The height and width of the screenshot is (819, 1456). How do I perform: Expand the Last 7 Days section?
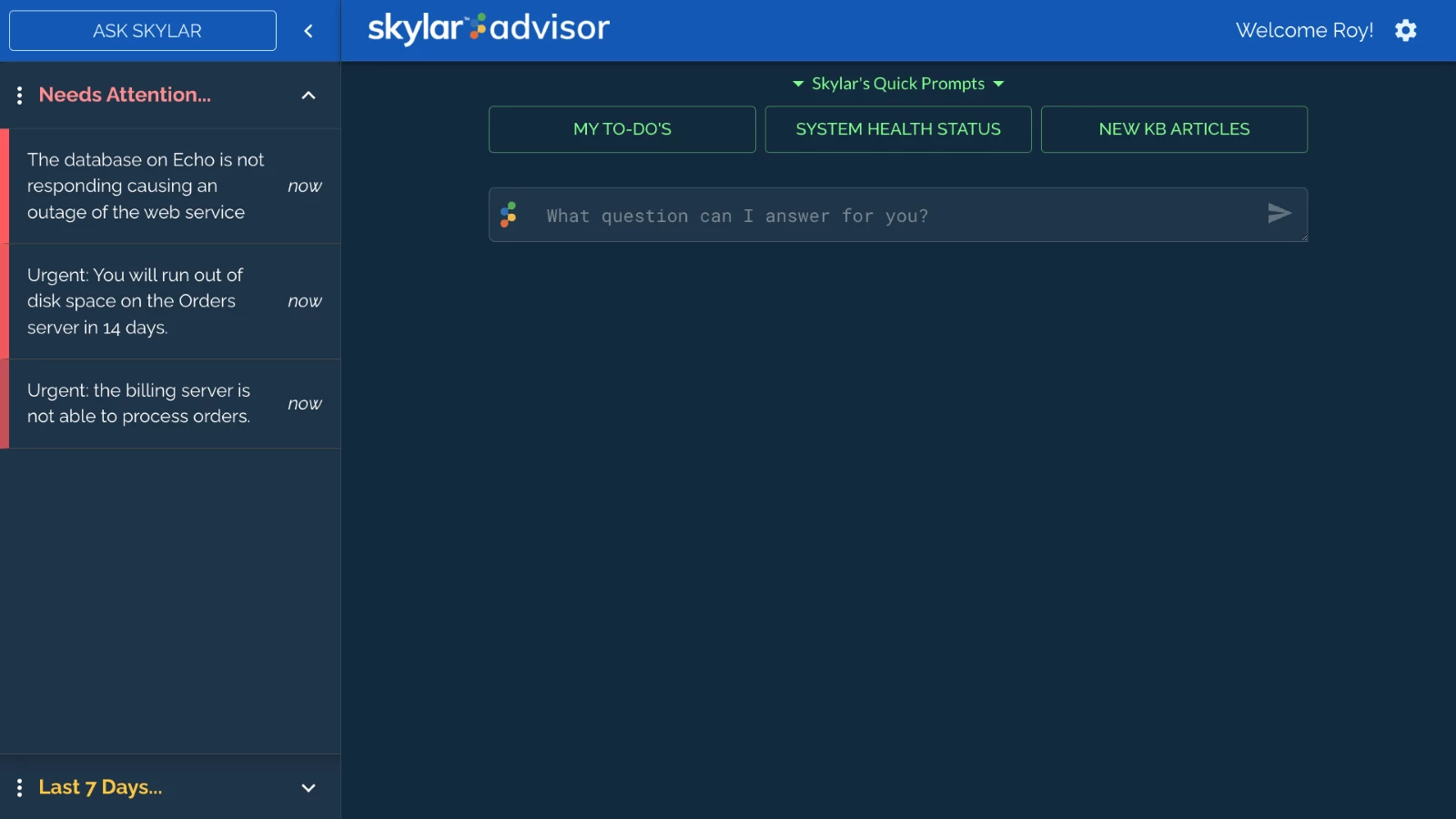tap(308, 788)
